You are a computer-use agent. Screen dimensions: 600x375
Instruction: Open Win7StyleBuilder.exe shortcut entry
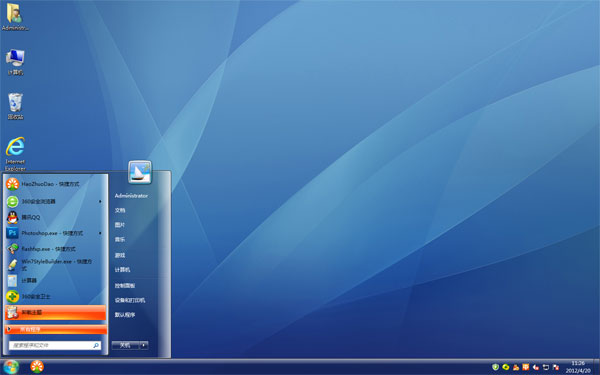pos(55,265)
